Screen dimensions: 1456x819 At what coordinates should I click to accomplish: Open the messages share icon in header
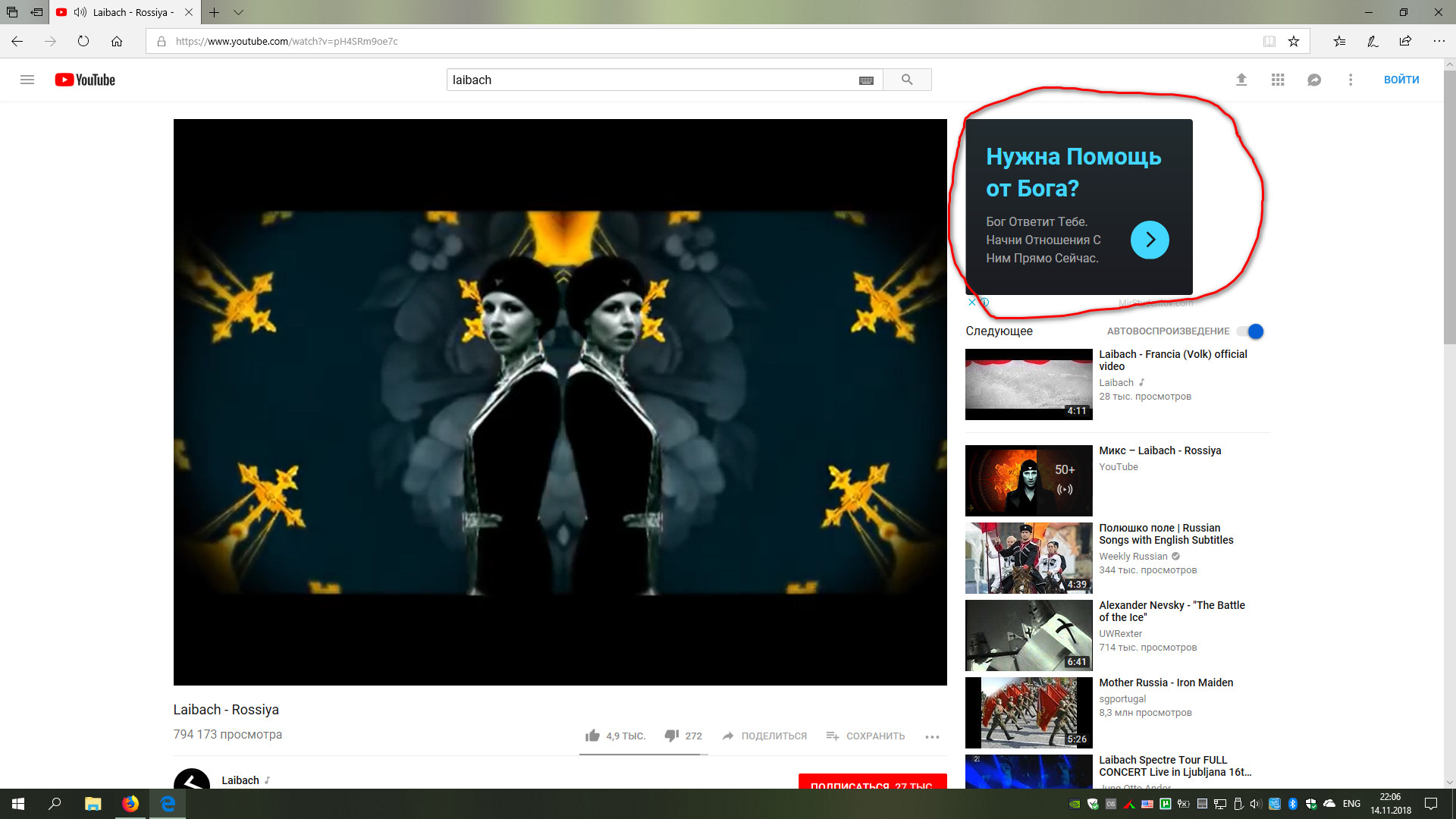[1314, 80]
